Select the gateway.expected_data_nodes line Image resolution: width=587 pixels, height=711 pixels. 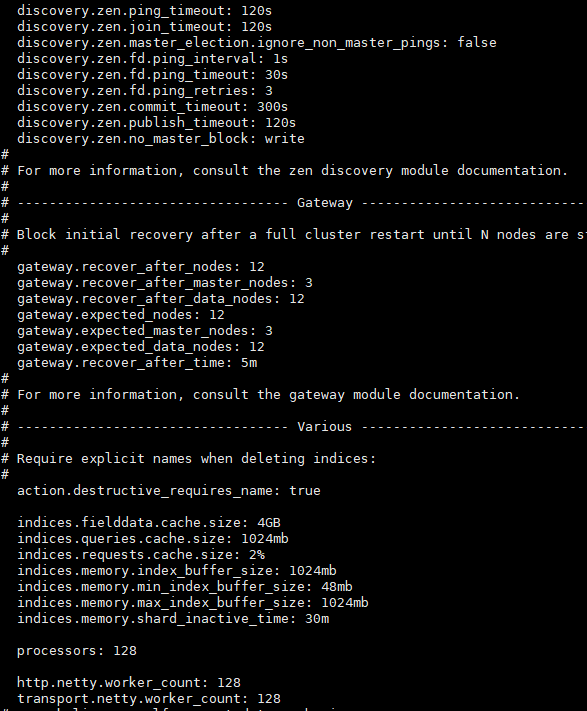click(141, 347)
